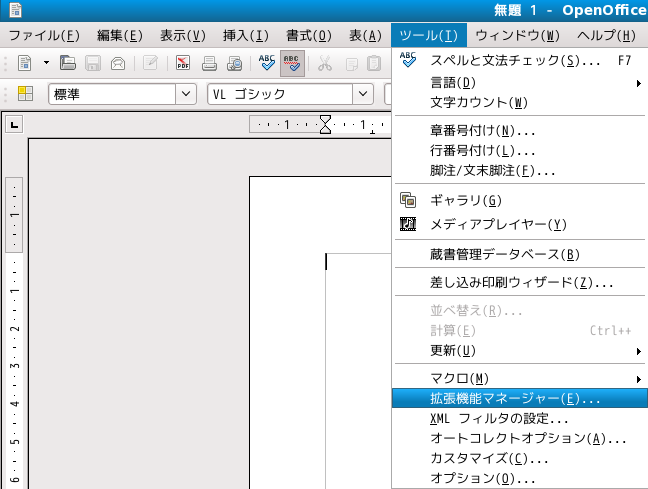Click the Paste clipboard icon

pyautogui.click(x=374, y=63)
